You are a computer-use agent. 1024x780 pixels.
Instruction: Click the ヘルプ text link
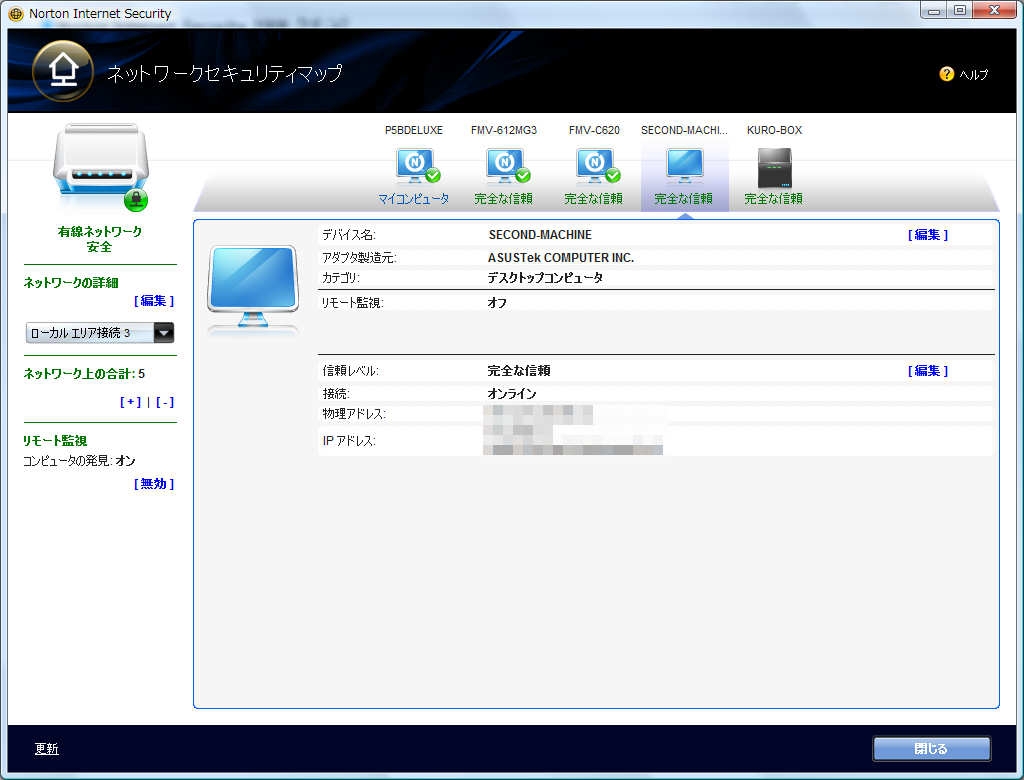coord(974,74)
